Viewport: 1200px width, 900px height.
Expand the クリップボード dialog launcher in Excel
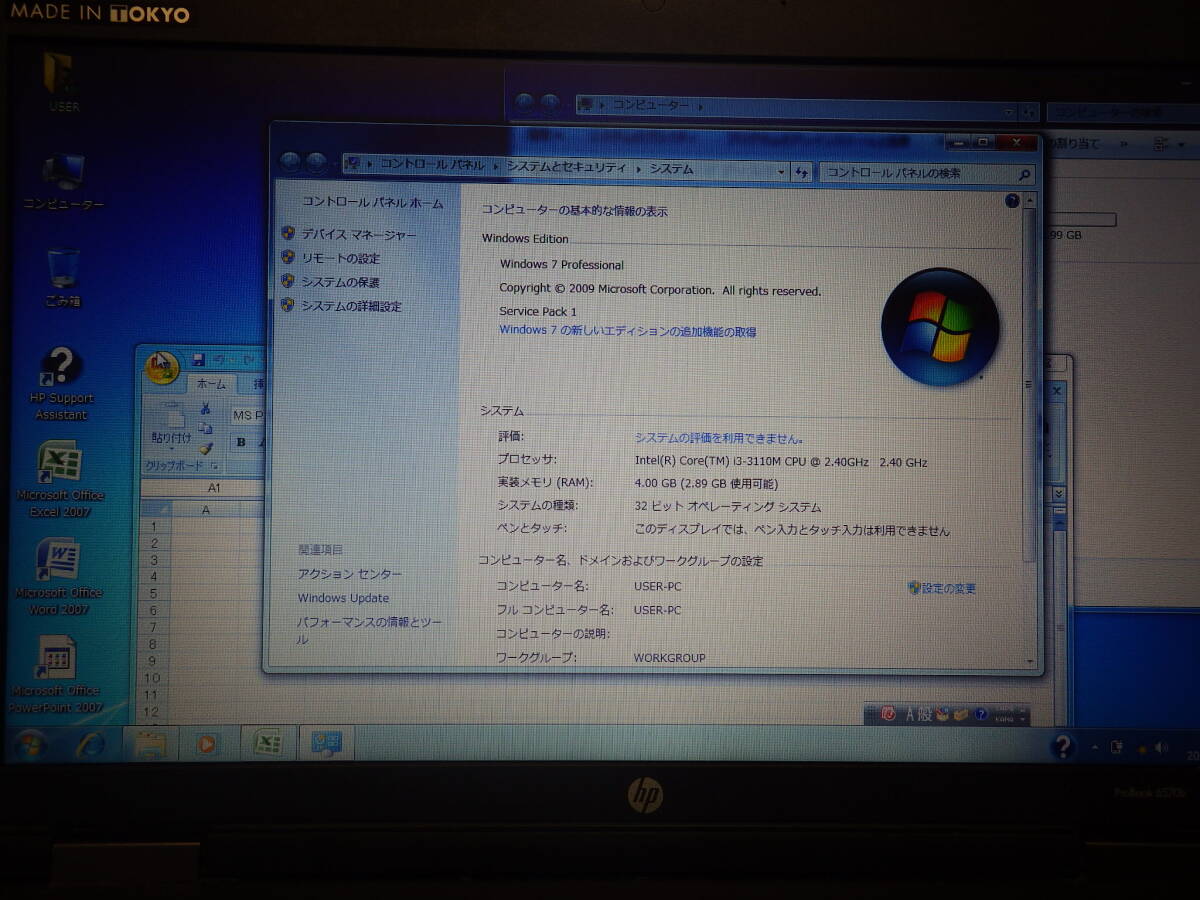coord(213,466)
